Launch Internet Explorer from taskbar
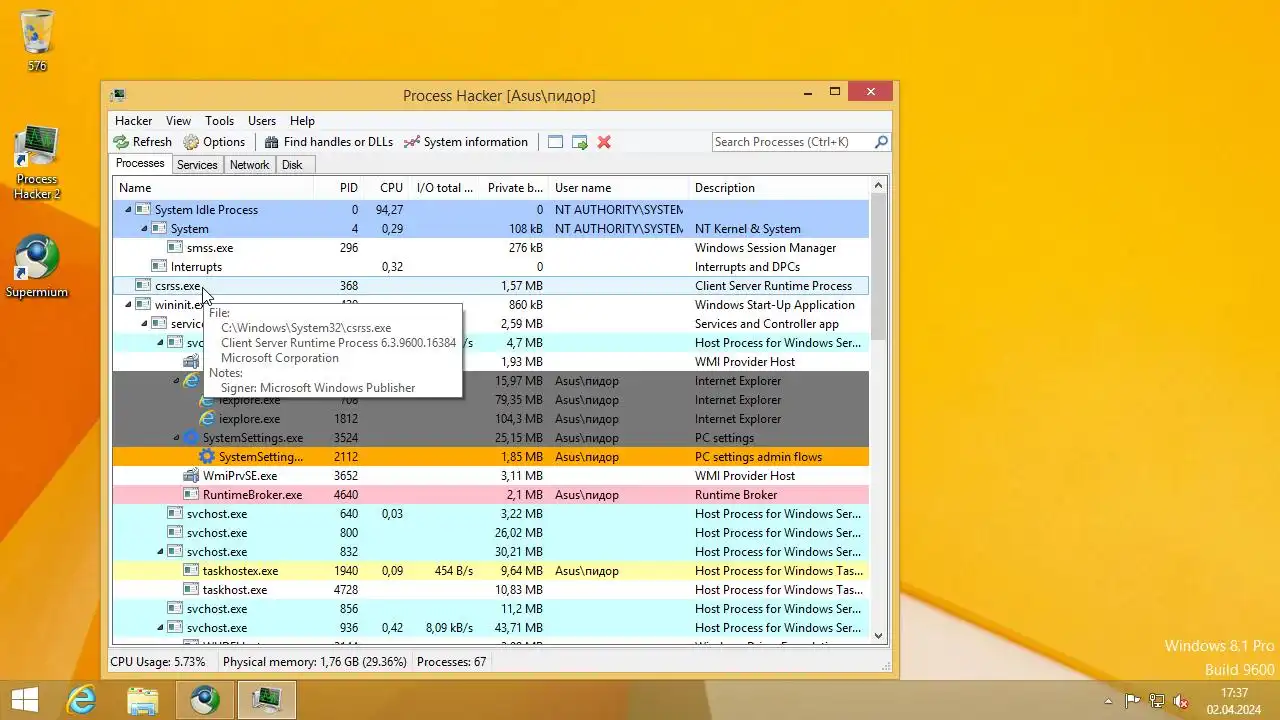Viewport: 1280px width, 720px height. click(x=81, y=700)
